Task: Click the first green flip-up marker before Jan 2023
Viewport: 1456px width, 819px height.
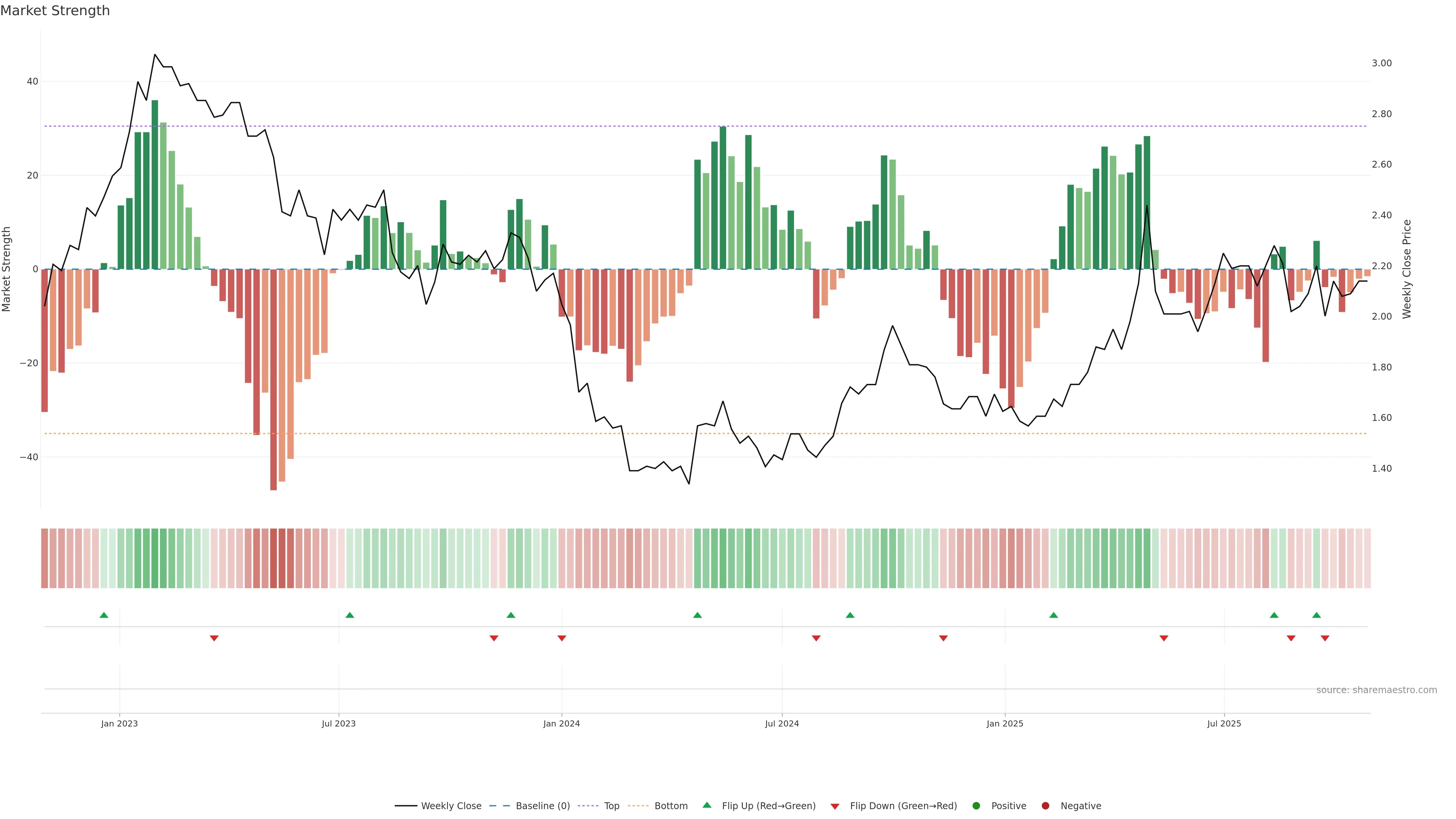Action: (x=104, y=615)
